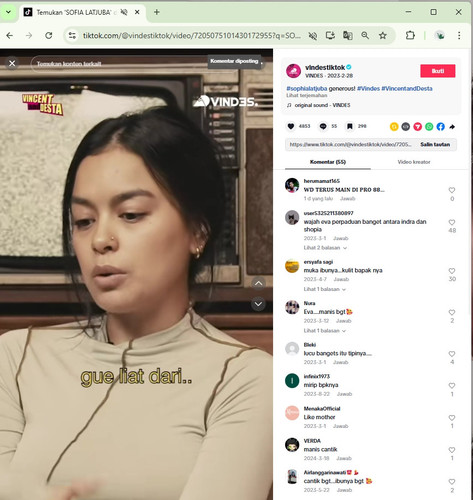Open the Chrome extensions puzzle menu
The height and width of the screenshot is (500, 473).
click(x=410, y=36)
